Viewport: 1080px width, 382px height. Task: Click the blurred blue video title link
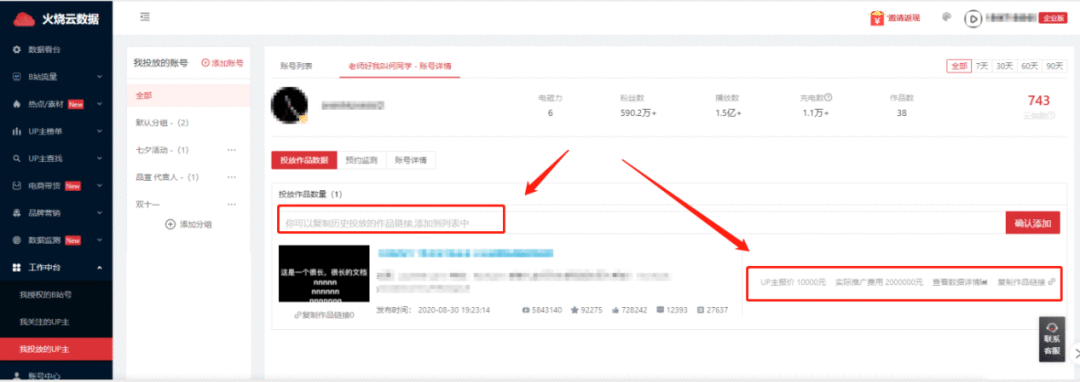467,253
